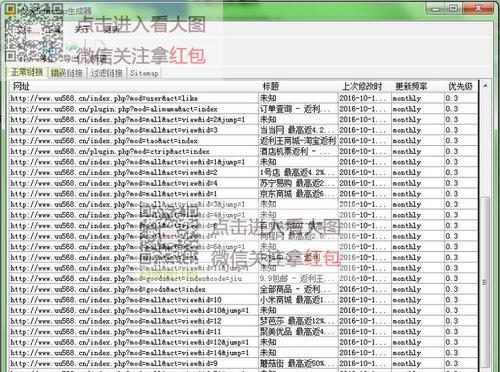Open the 错误链接 tab
The width and height of the screenshot is (500, 372).
67,73
